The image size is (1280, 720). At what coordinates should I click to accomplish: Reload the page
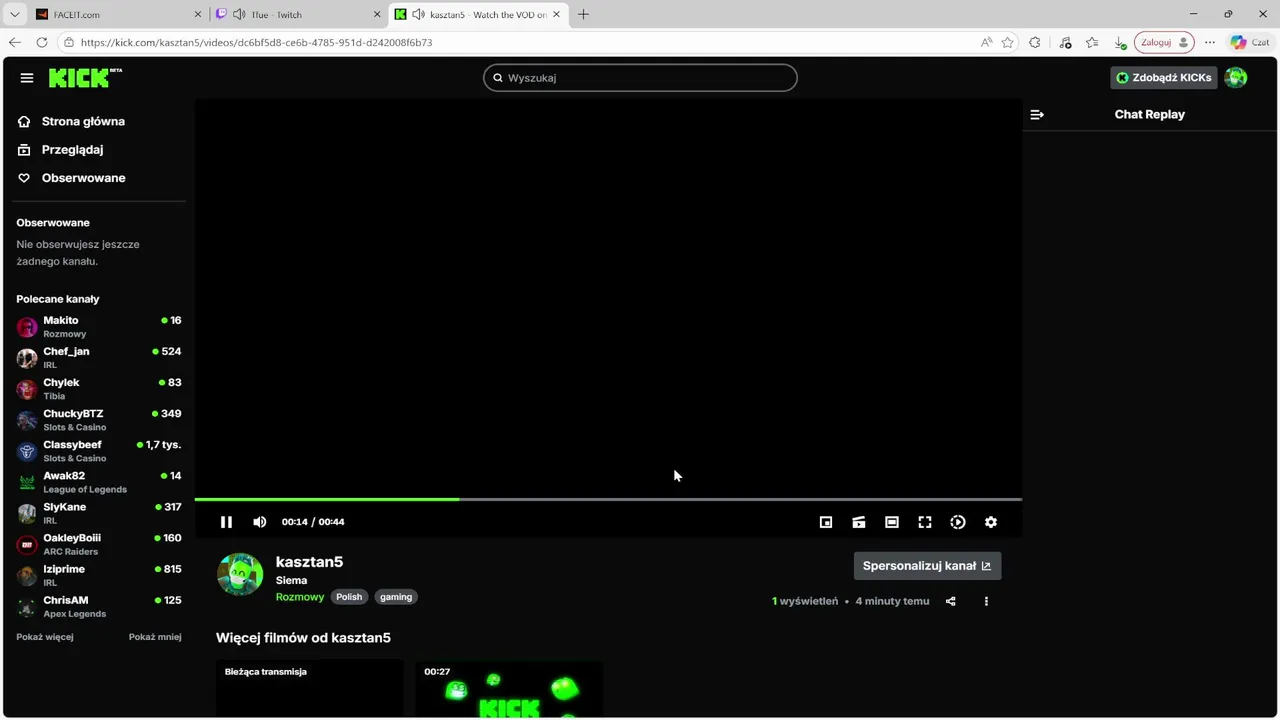[x=41, y=42]
